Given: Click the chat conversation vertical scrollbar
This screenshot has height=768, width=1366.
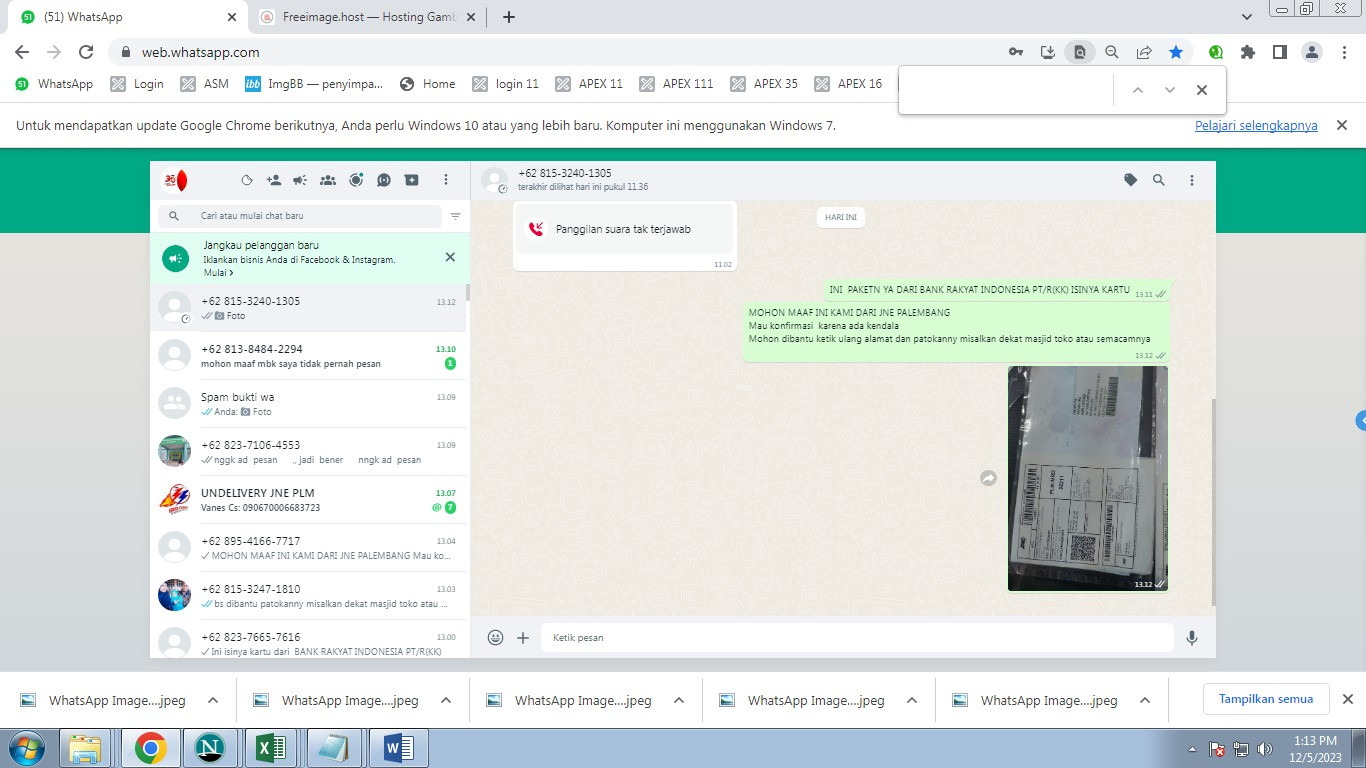Looking at the screenshot, I should [1214, 500].
